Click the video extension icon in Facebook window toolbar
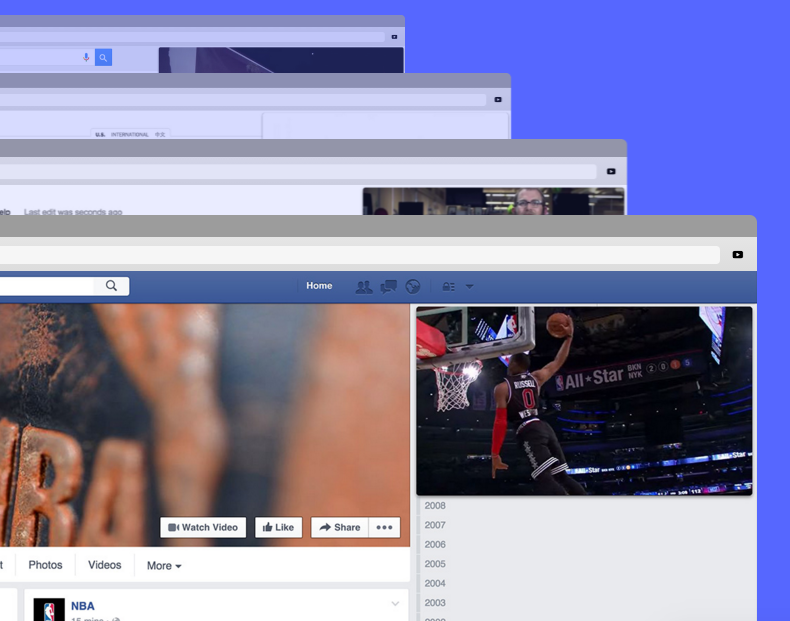Image resolution: width=790 pixels, height=621 pixels. [x=738, y=255]
